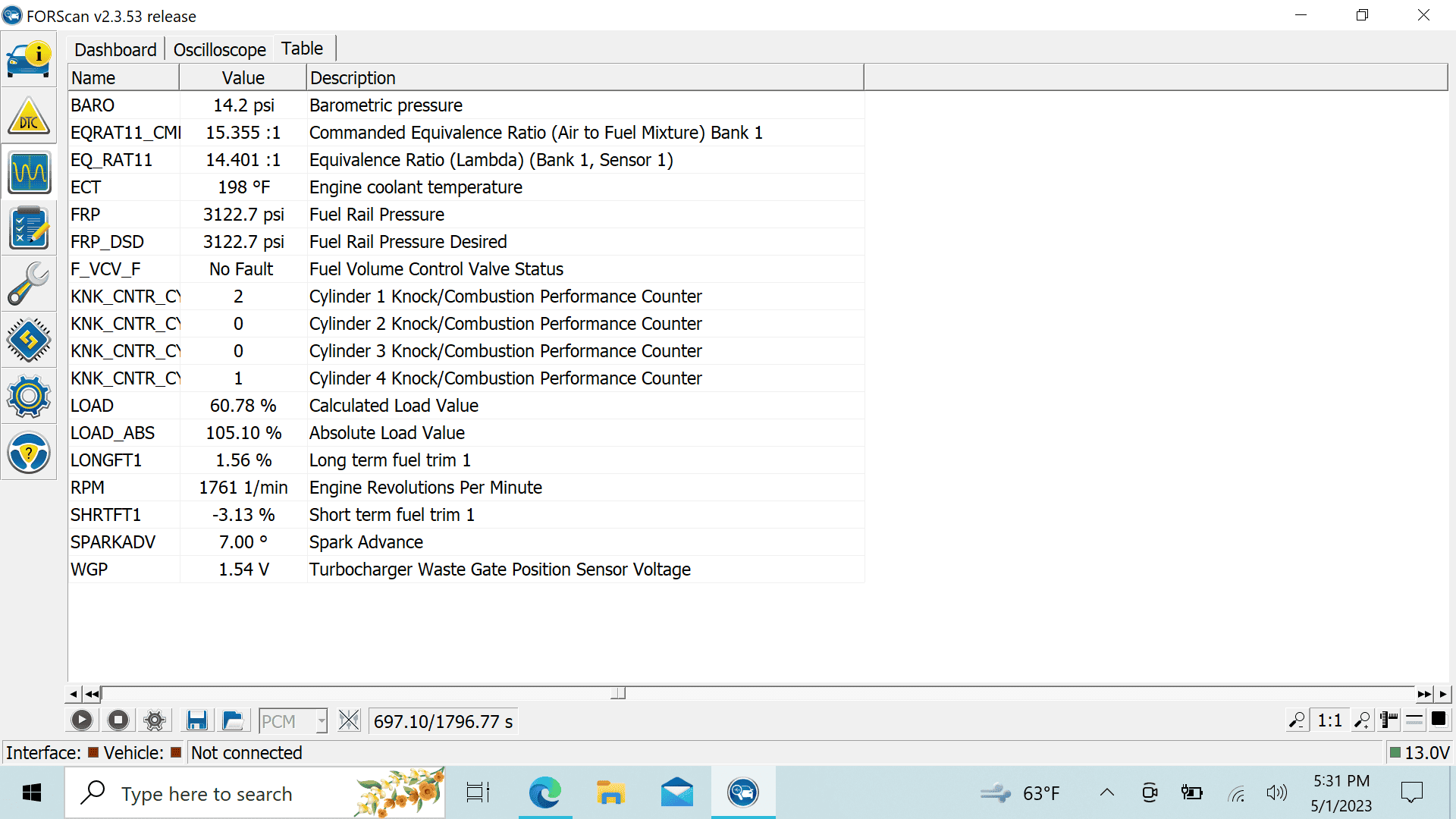1456x819 pixels.
Task: Reset zoom with the 1:1 button
Action: 1330,720
